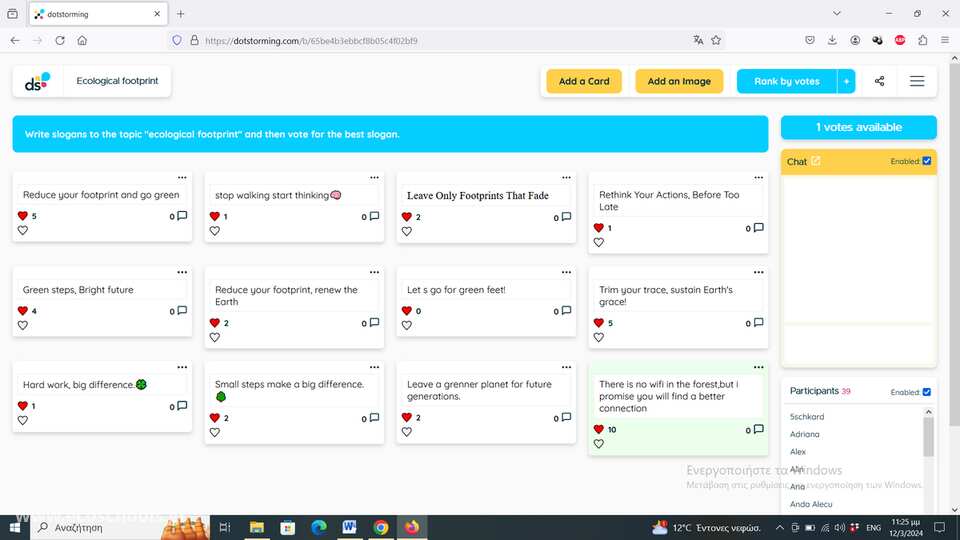Click red heart showing 10 votes
The height and width of the screenshot is (540, 960).
tap(599, 429)
